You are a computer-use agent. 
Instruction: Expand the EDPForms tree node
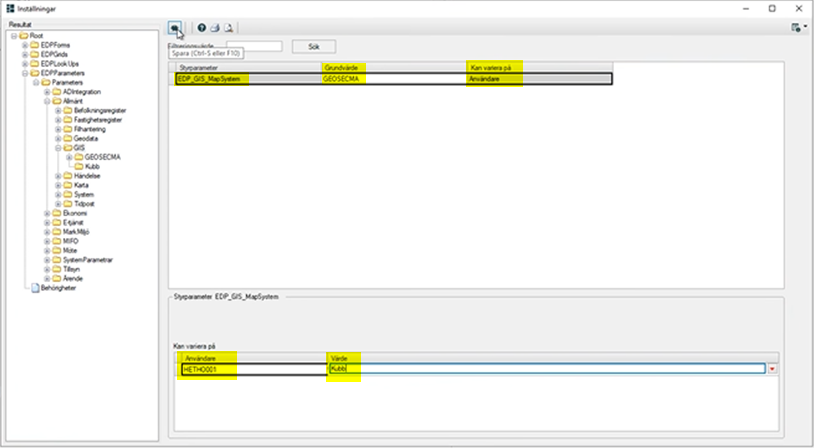pos(23,46)
